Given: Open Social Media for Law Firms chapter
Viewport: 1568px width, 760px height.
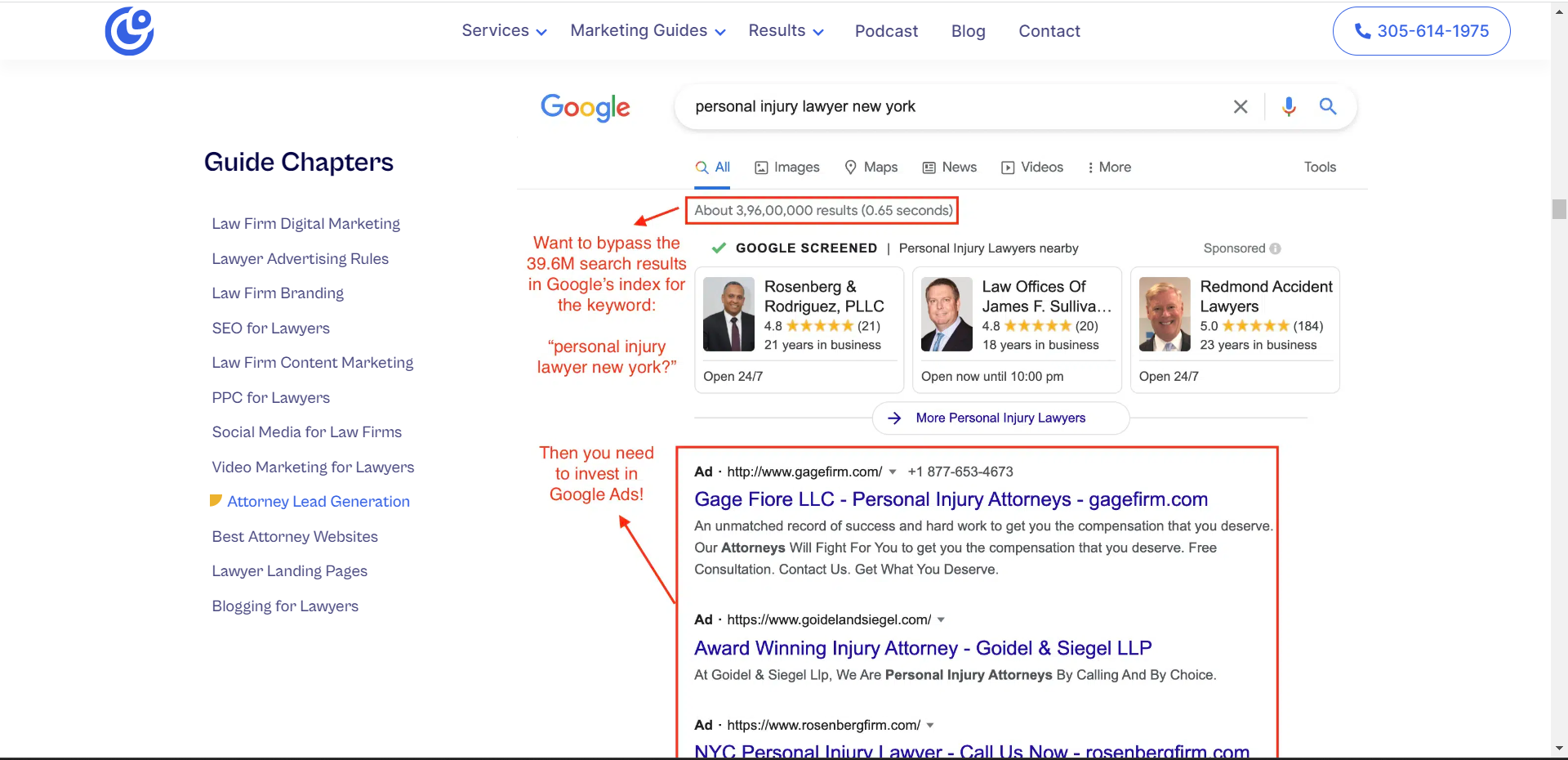Looking at the screenshot, I should (306, 432).
